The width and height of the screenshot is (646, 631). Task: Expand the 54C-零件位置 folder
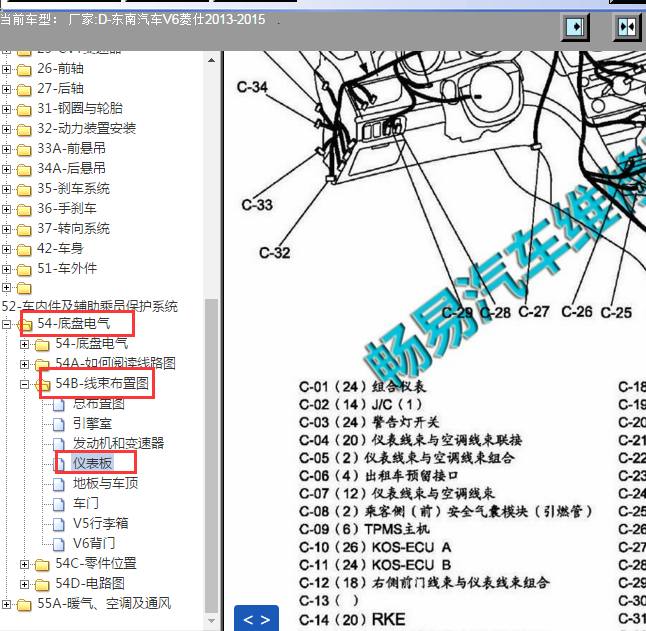pos(24,565)
